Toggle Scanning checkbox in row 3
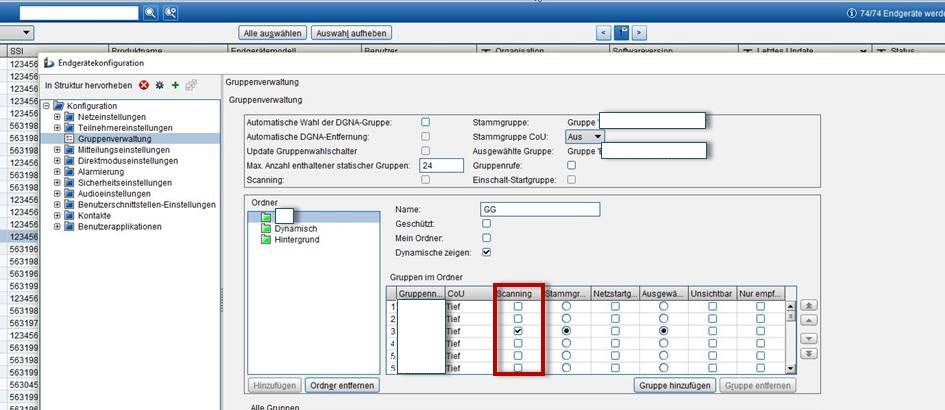 tap(518, 330)
